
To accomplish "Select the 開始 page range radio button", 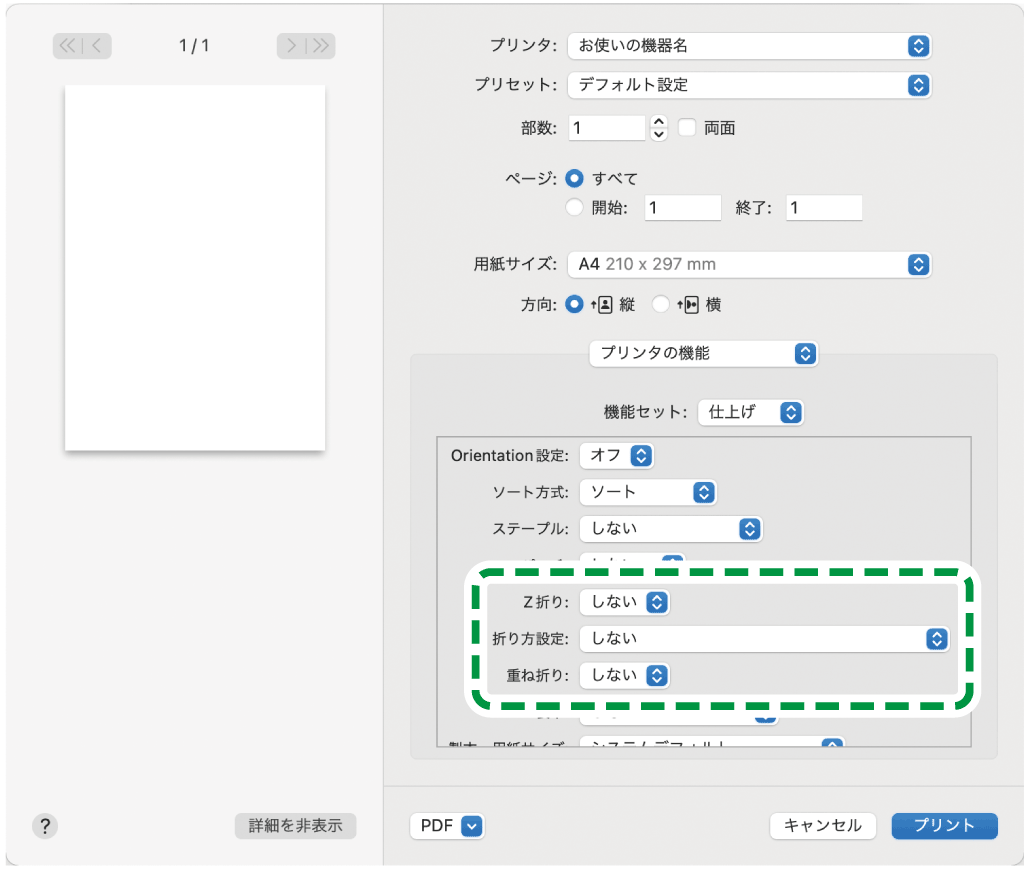I will (x=574, y=208).
